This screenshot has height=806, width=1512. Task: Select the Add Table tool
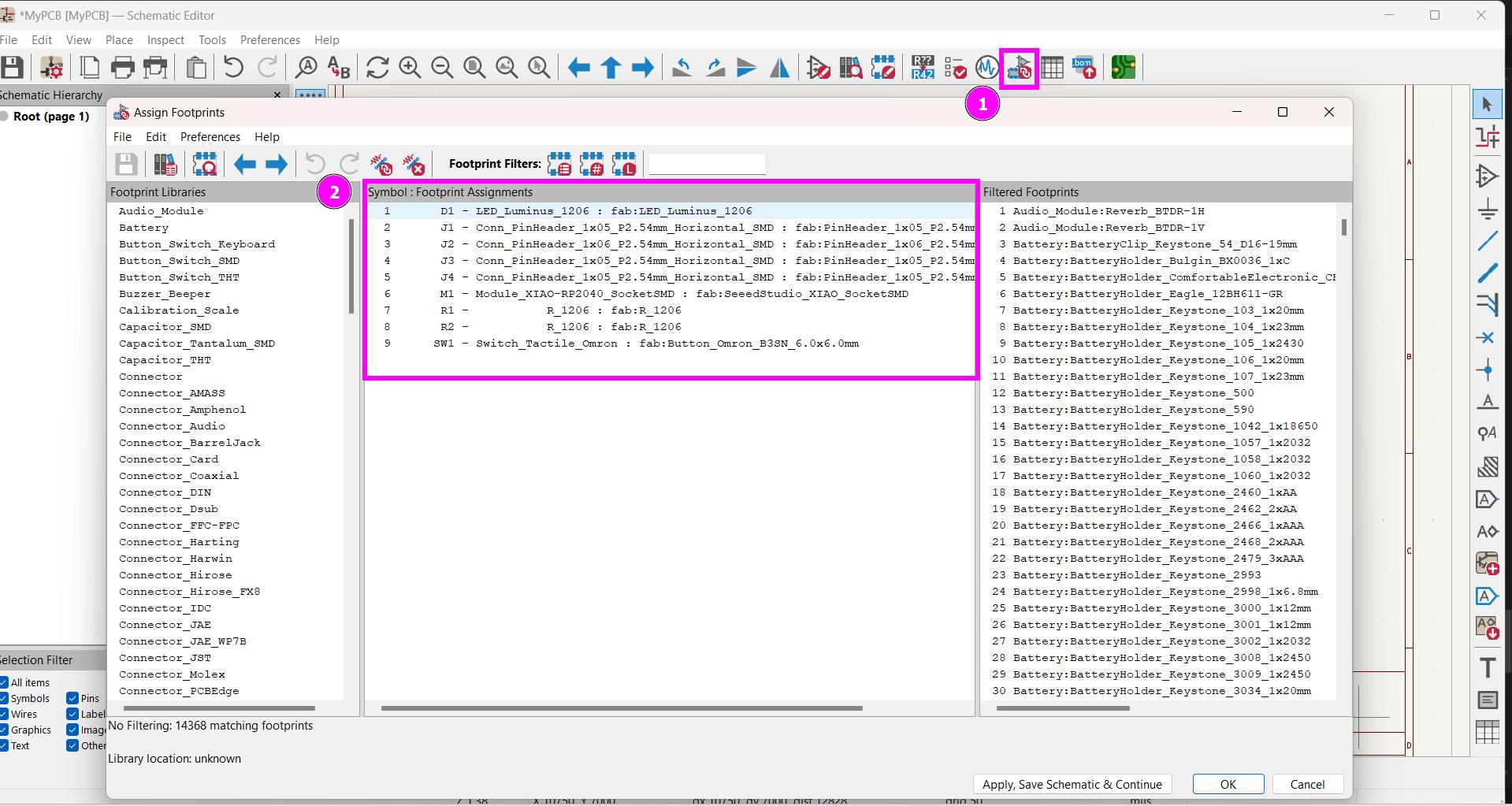[1488, 732]
